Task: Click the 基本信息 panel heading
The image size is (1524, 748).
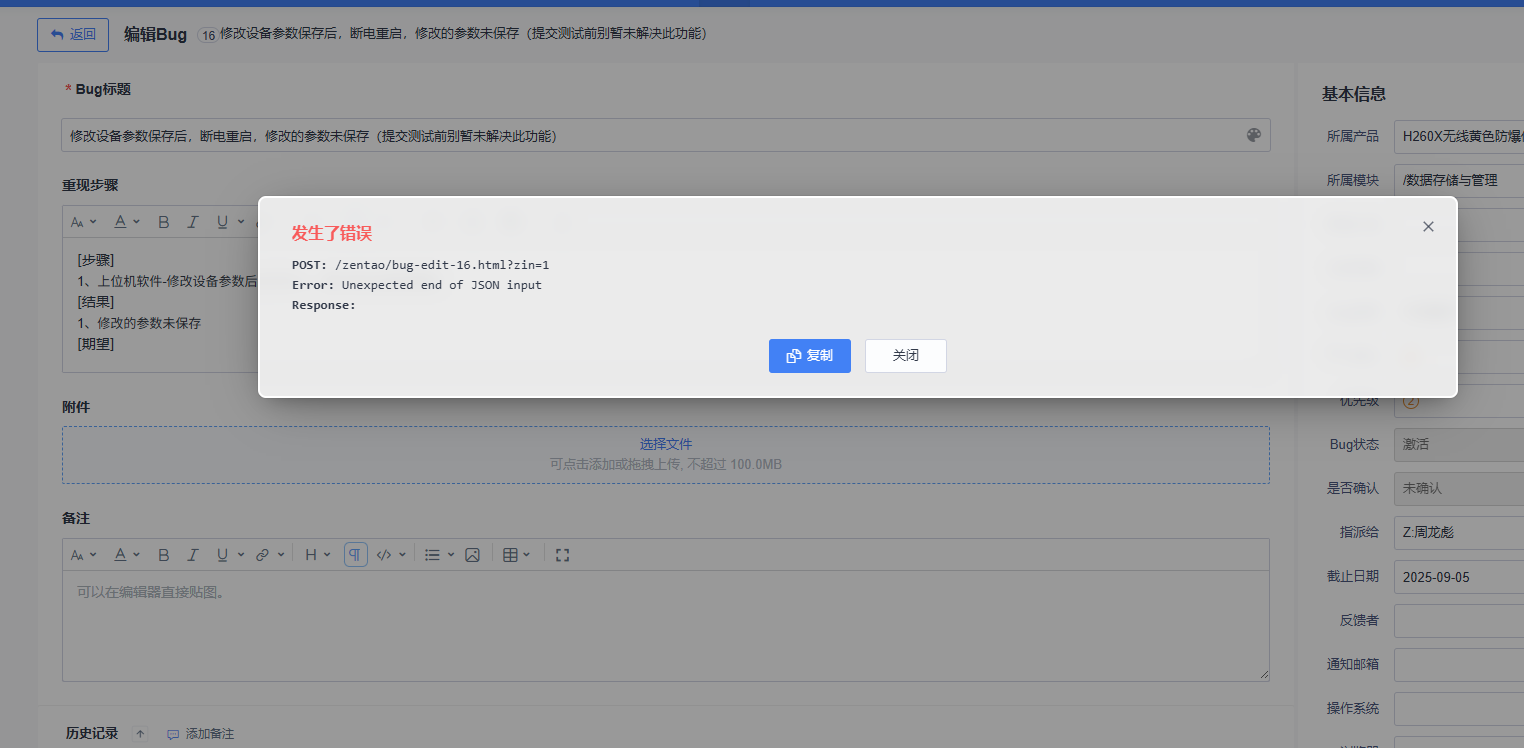Action: click(1354, 94)
